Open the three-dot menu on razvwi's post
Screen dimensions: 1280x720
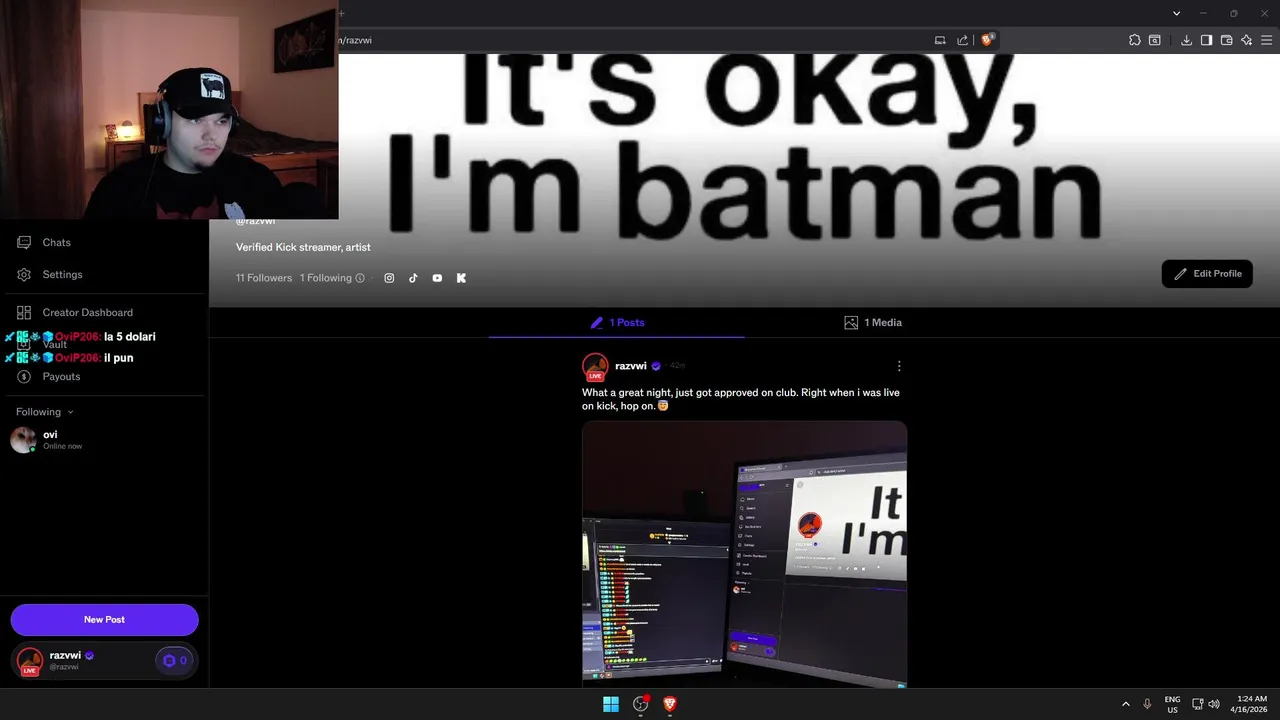tap(899, 366)
